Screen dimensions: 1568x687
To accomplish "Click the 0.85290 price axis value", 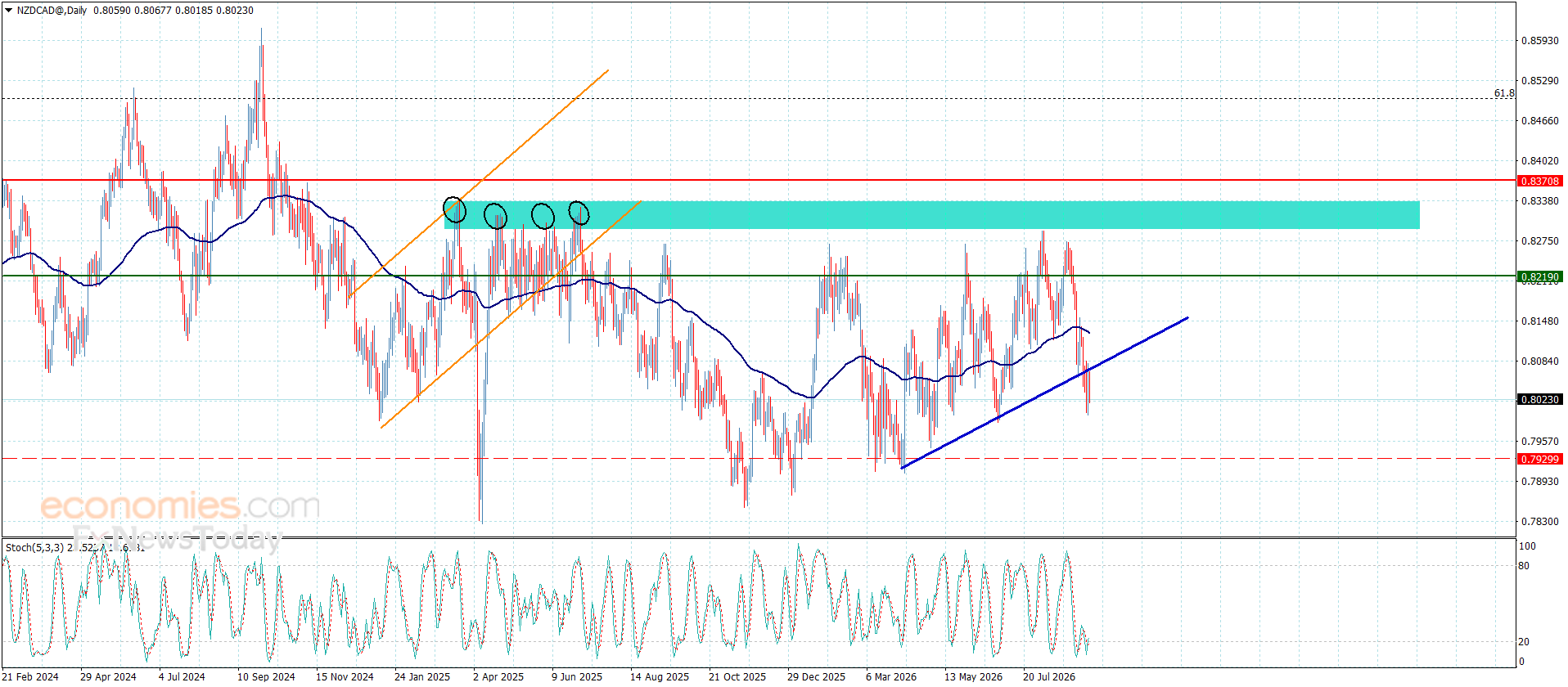I will (x=1539, y=80).
